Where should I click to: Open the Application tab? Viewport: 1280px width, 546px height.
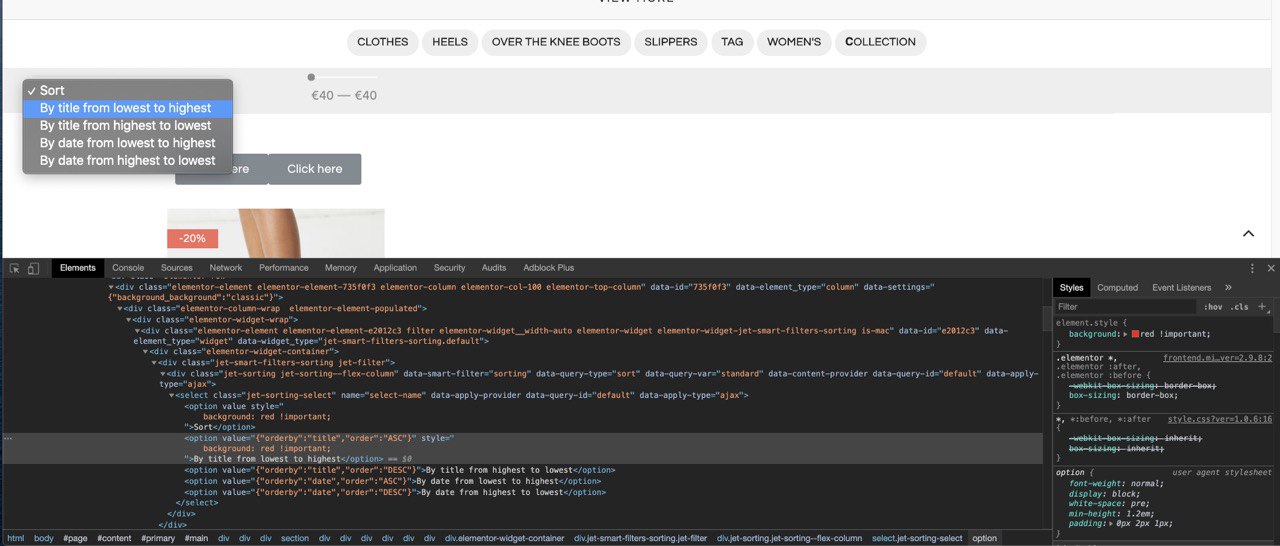point(395,268)
